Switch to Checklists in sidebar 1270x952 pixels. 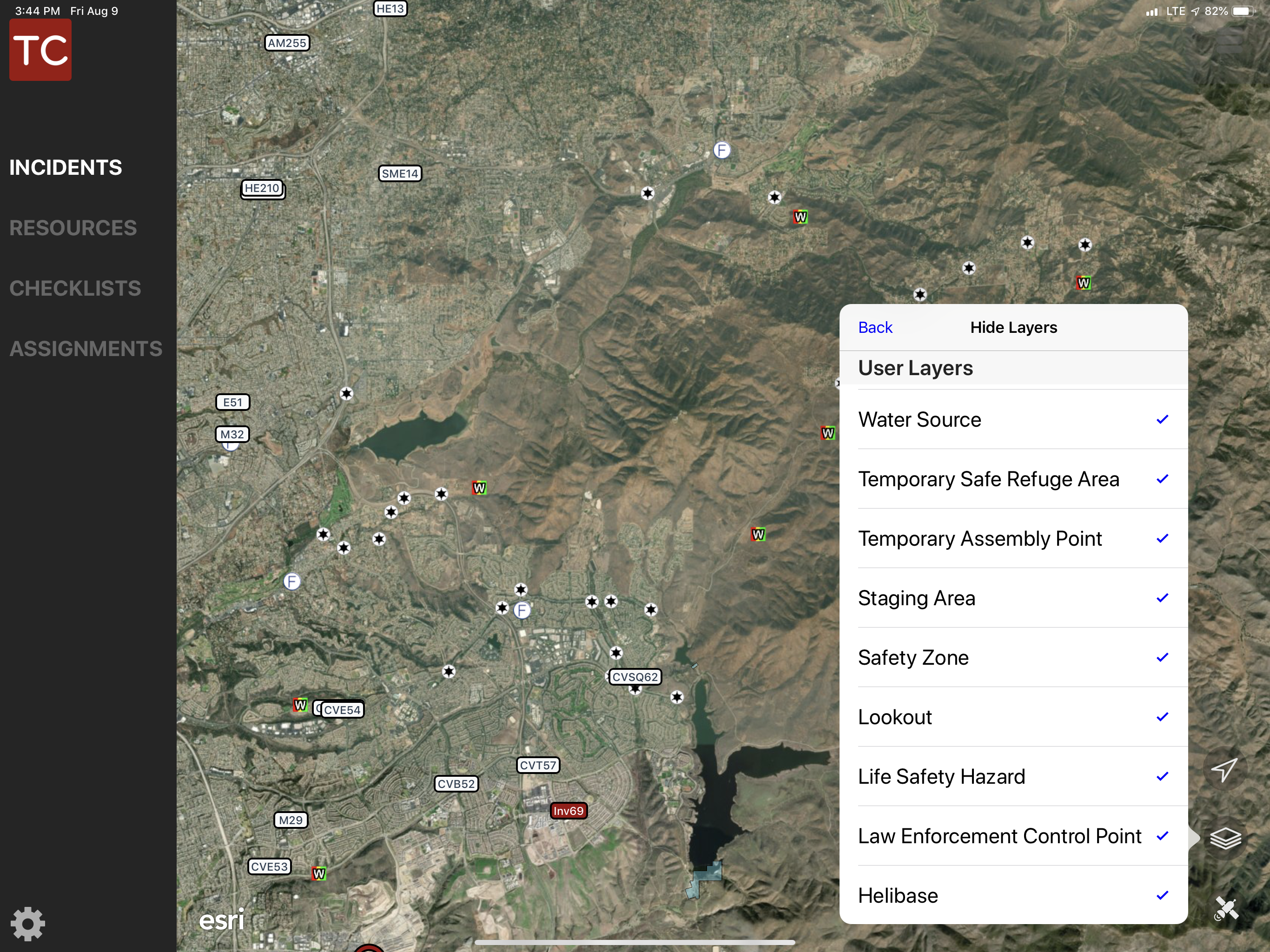pos(75,288)
